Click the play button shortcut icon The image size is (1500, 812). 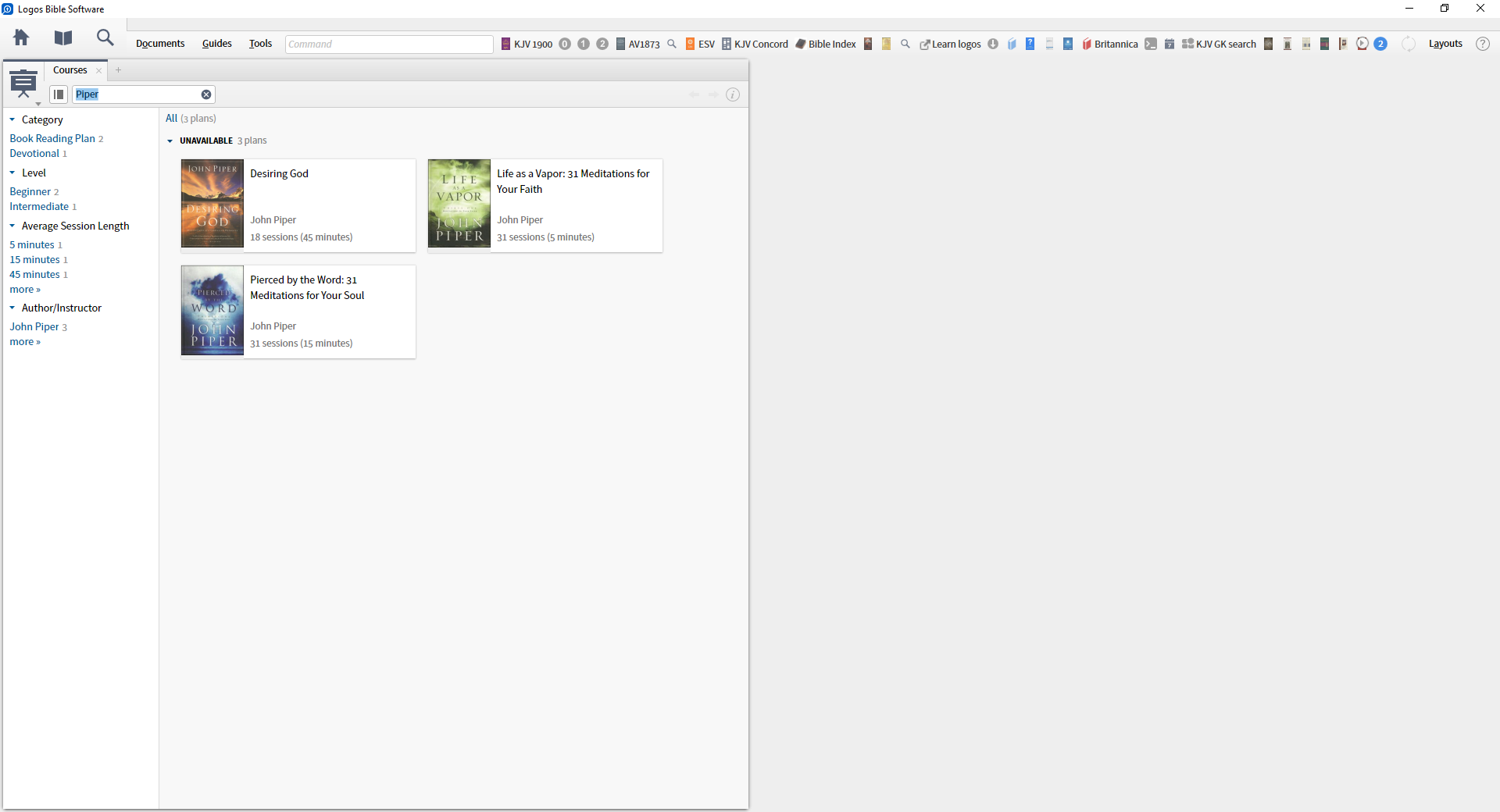(1362, 44)
